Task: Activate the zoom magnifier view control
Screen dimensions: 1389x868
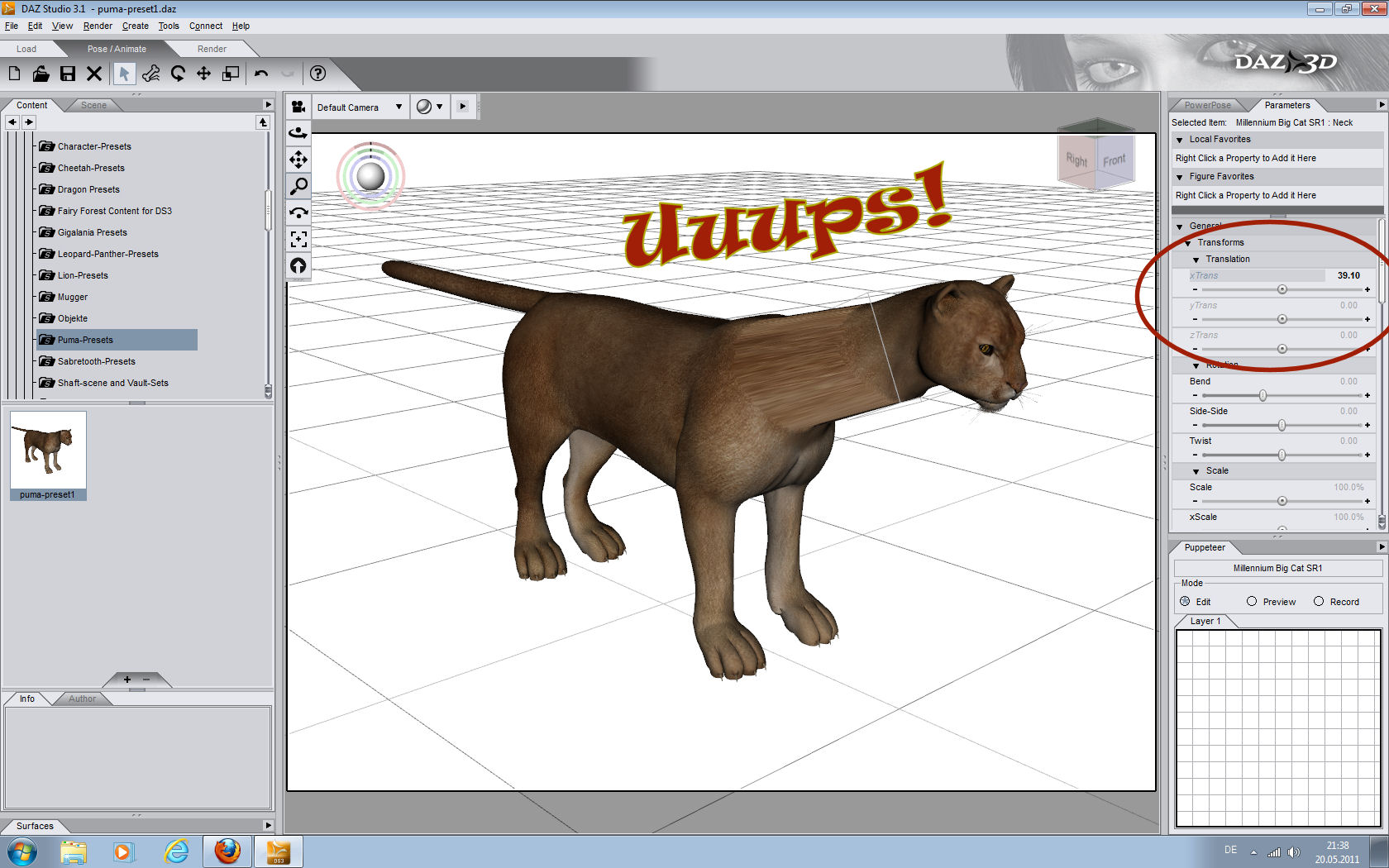Action: click(298, 185)
